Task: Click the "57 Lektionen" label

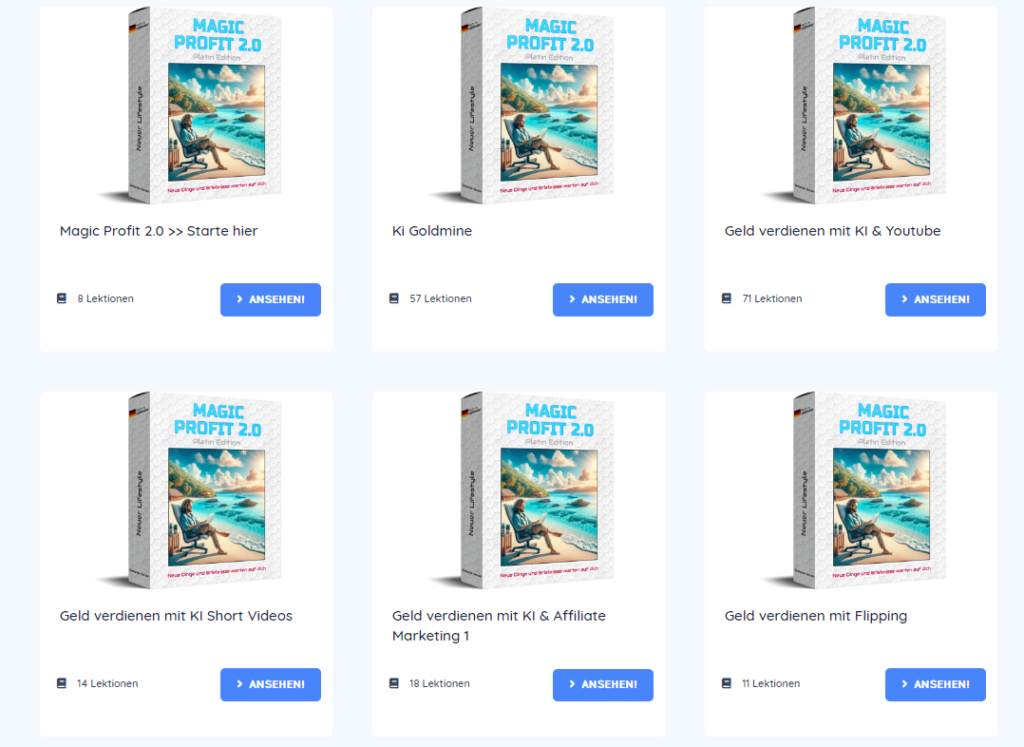Action: coord(440,298)
